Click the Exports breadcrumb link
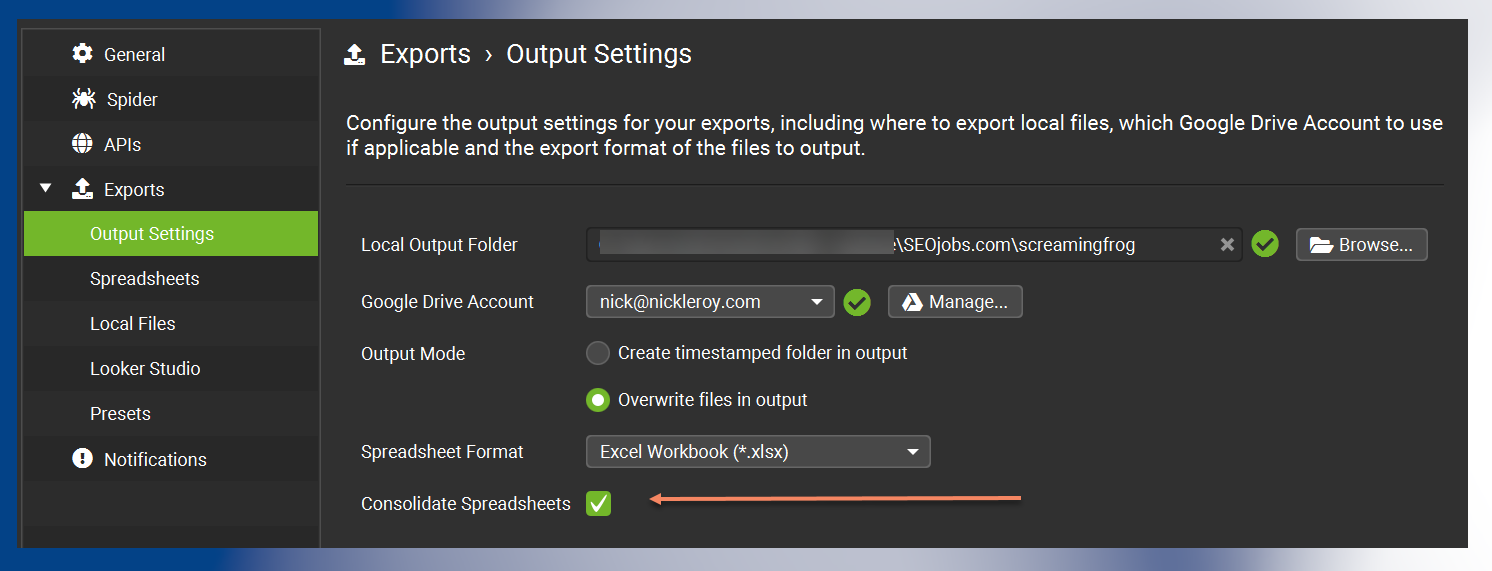1492x571 pixels. pos(425,54)
